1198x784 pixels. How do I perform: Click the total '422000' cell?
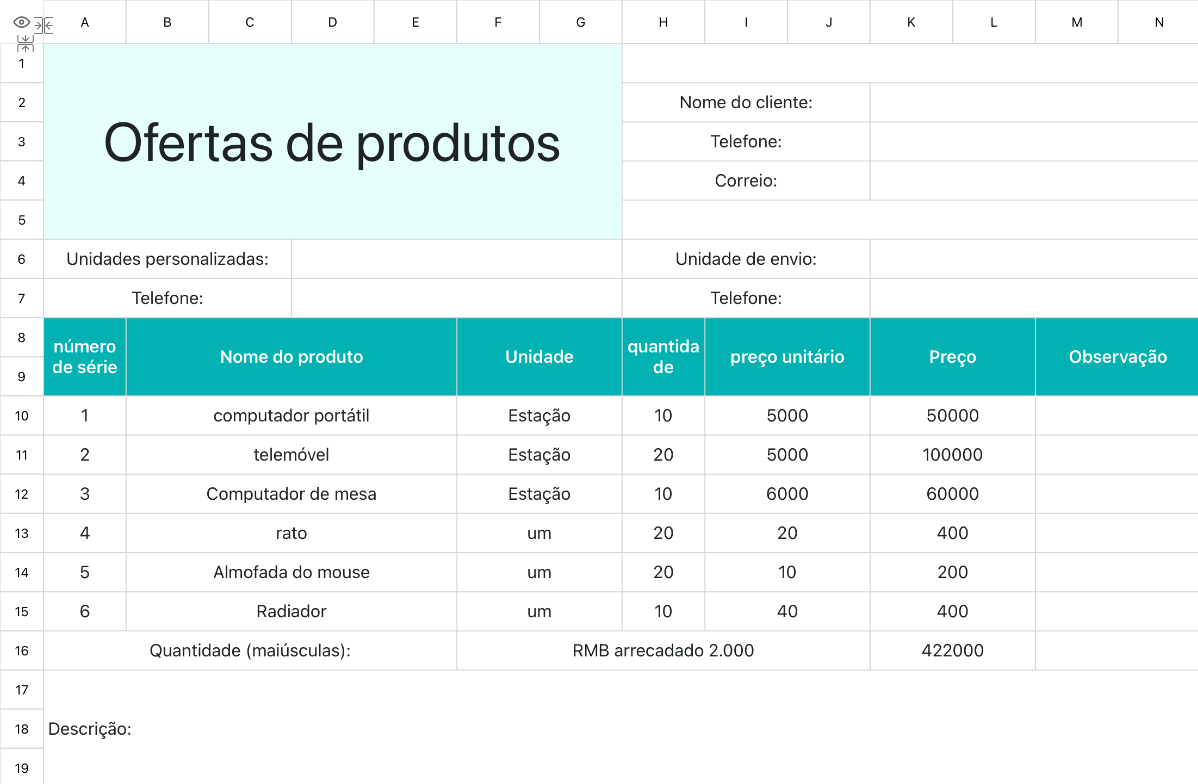click(953, 650)
